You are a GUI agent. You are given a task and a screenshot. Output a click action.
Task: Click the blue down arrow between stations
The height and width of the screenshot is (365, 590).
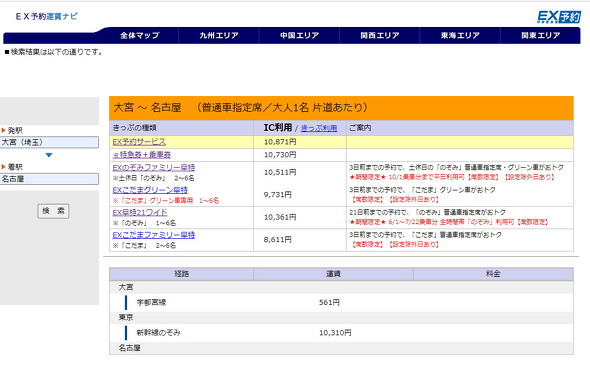tap(49, 155)
